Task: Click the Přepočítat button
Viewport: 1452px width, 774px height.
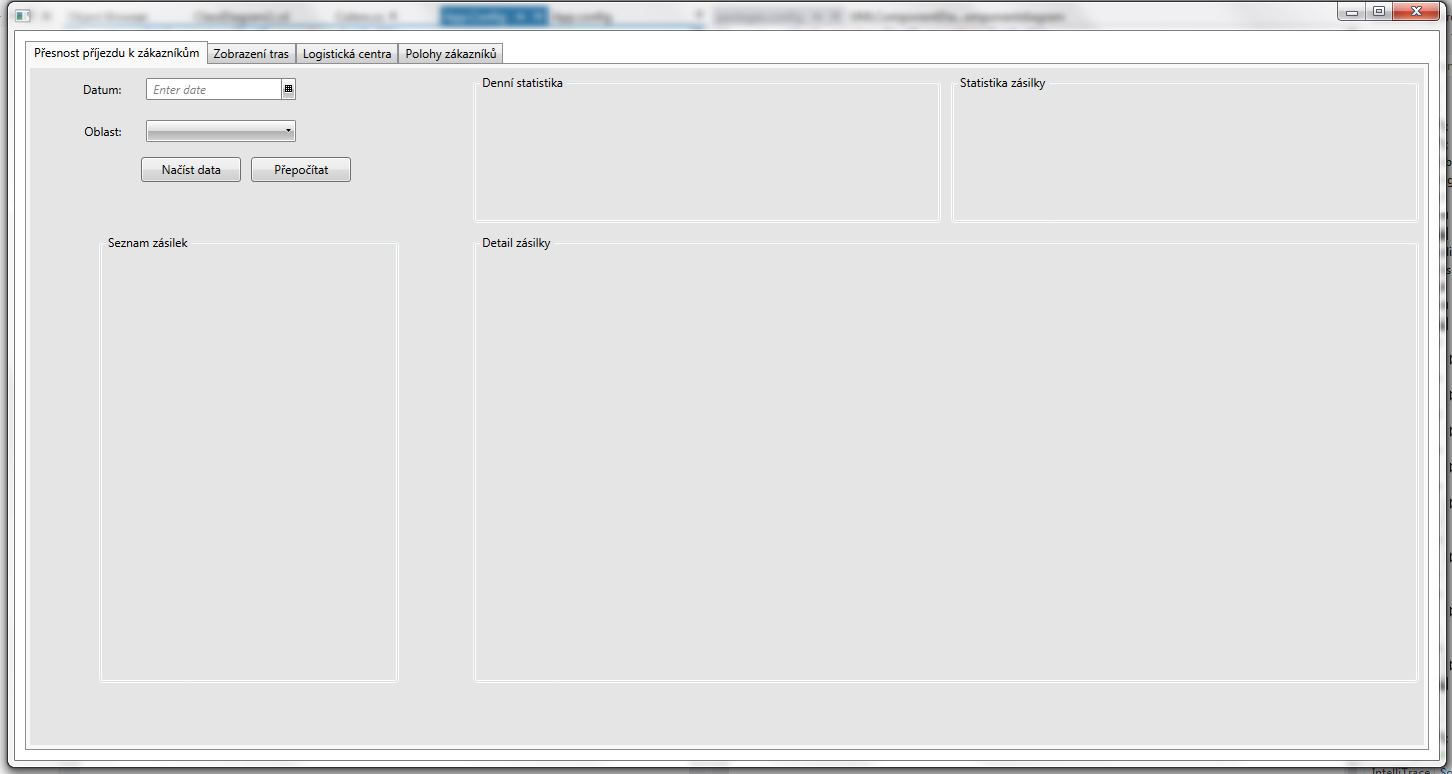Action: (301, 170)
